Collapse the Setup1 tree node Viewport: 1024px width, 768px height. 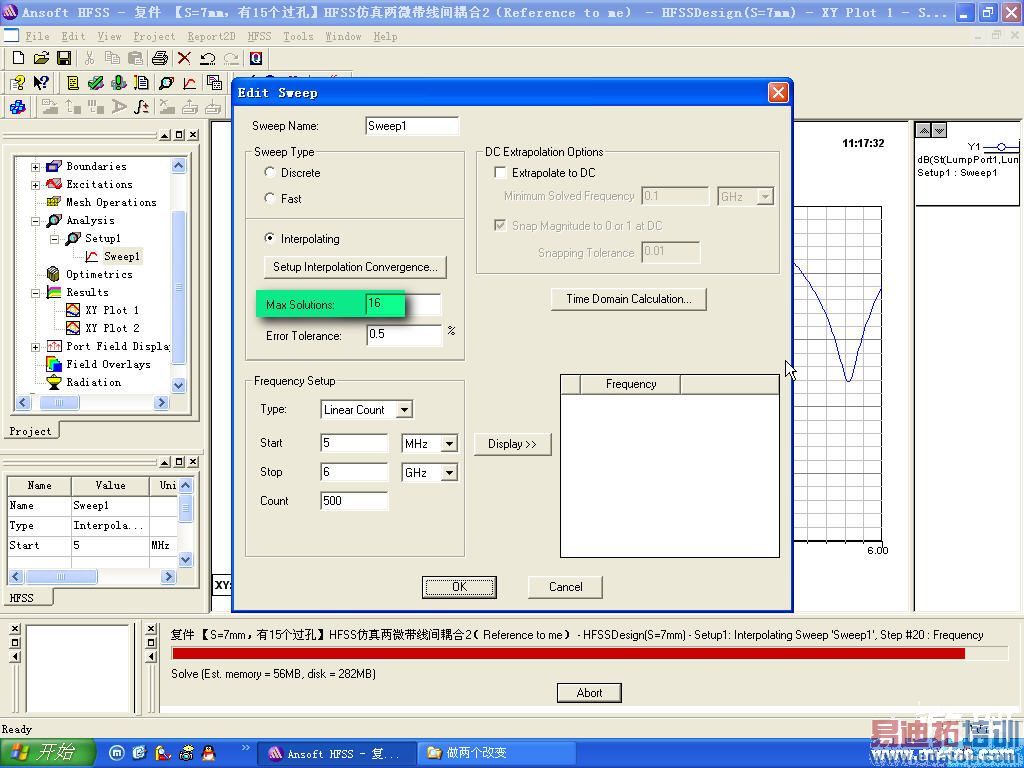55,239
